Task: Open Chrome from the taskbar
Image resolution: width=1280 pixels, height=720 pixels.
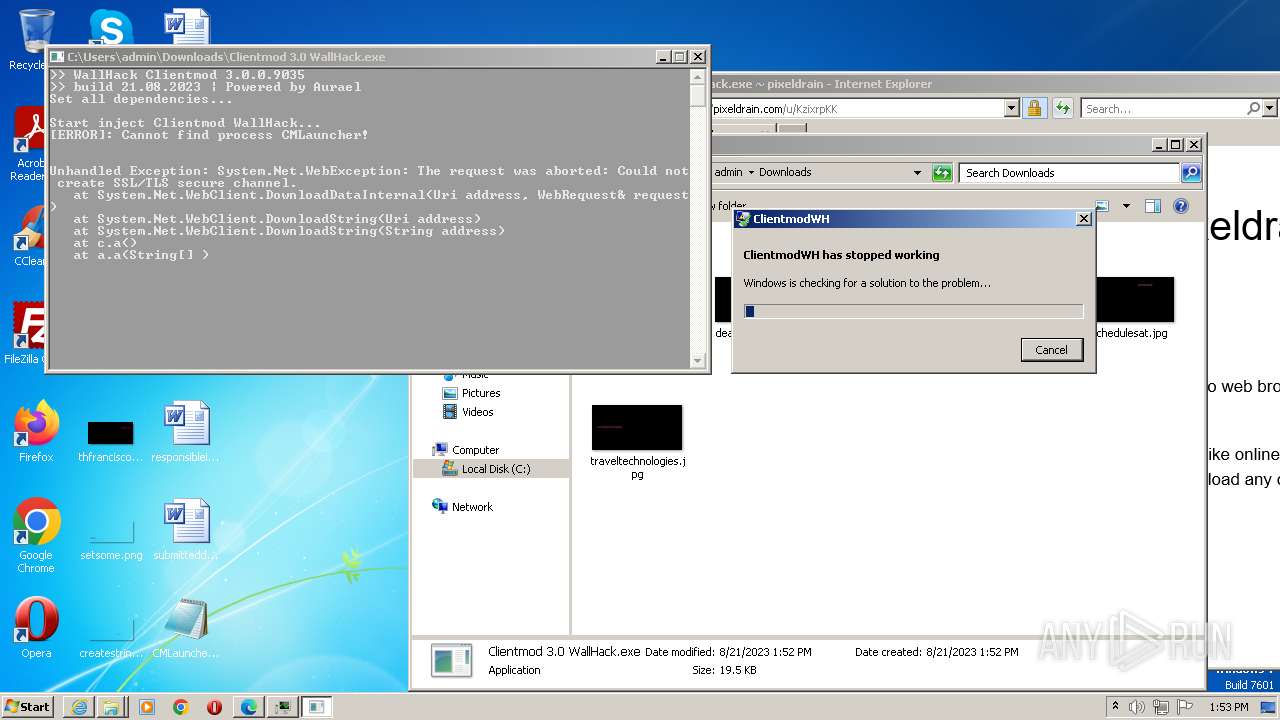Action: 180,707
